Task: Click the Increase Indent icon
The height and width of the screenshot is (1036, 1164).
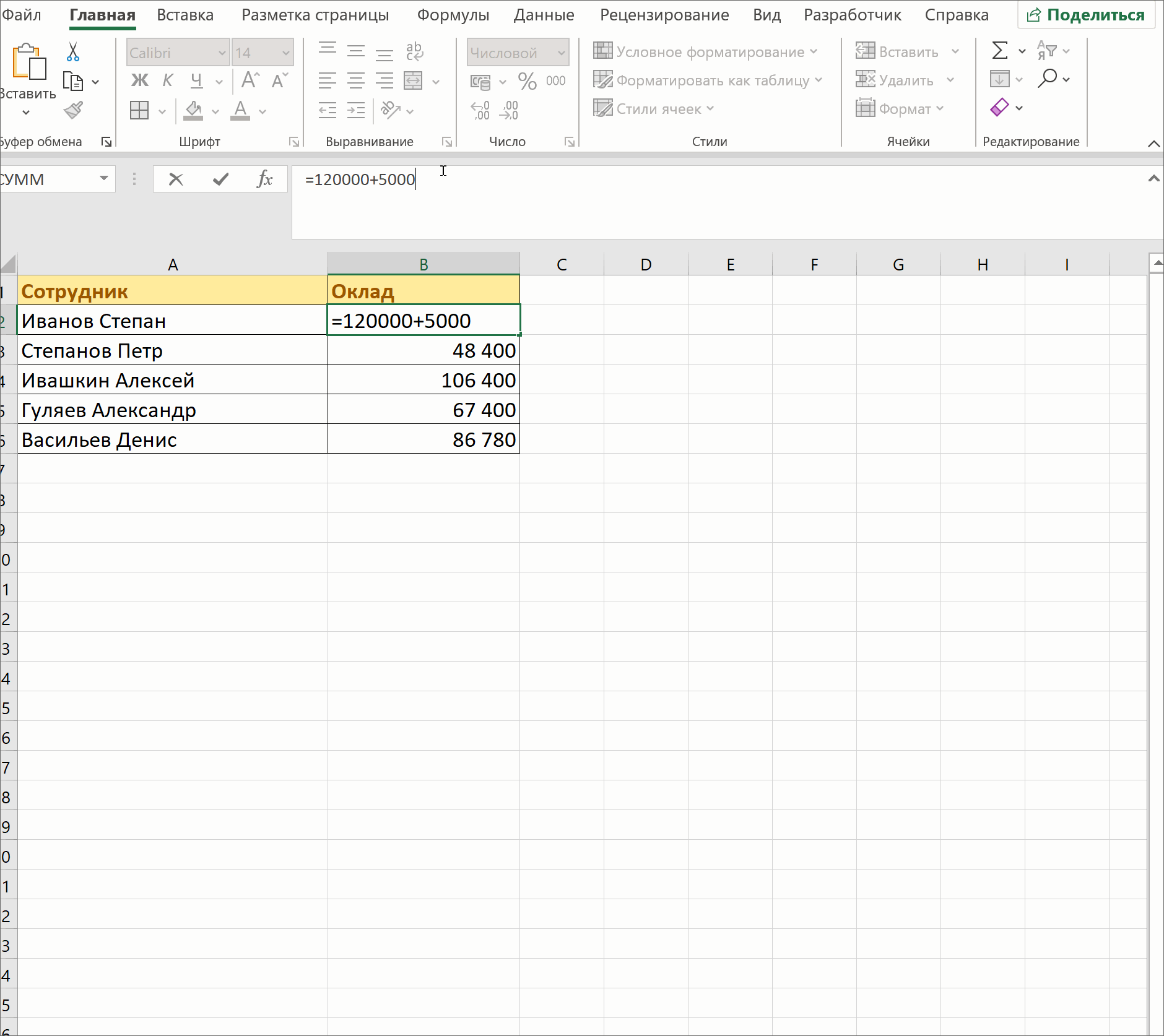Action: pos(356,110)
